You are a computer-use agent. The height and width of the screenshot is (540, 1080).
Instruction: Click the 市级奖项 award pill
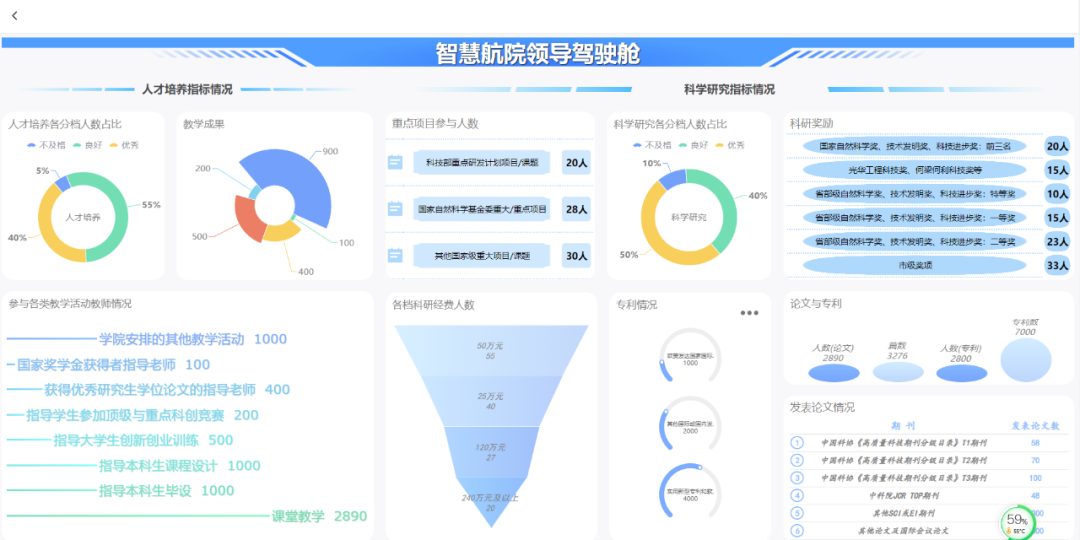coord(915,265)
